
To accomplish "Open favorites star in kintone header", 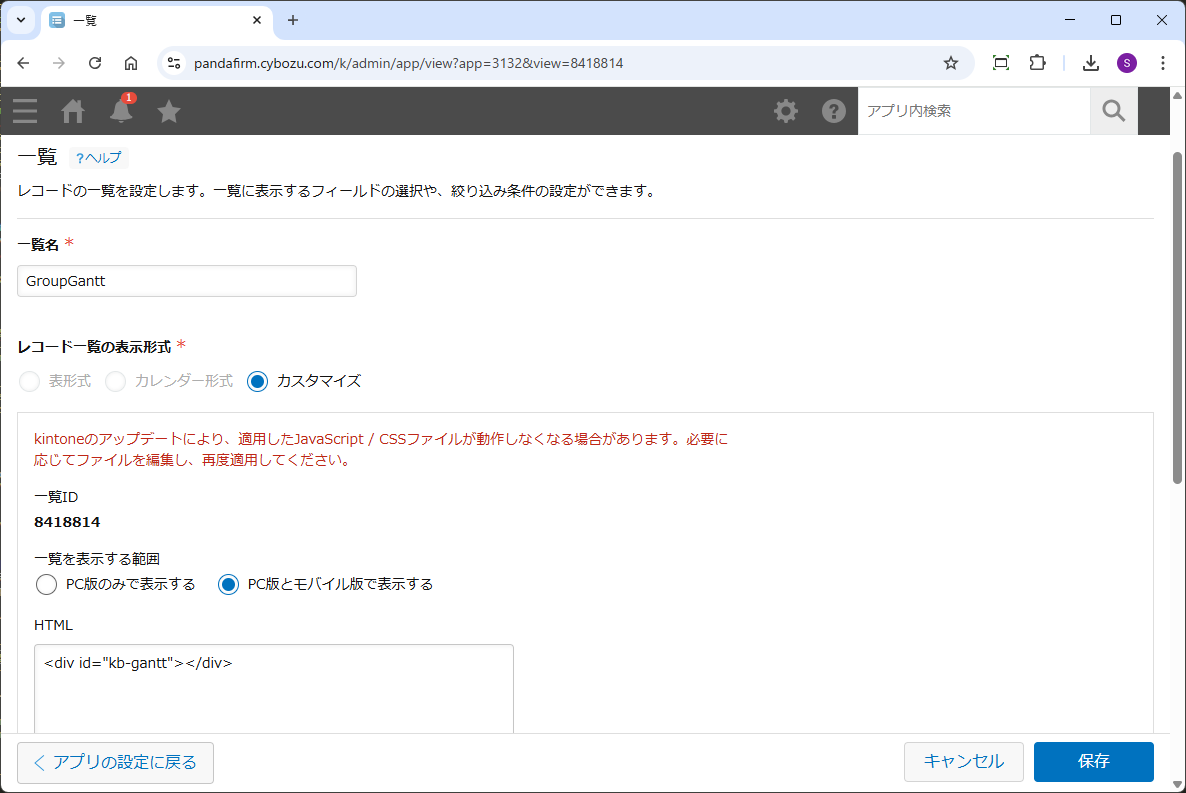I will click(169, 111).
